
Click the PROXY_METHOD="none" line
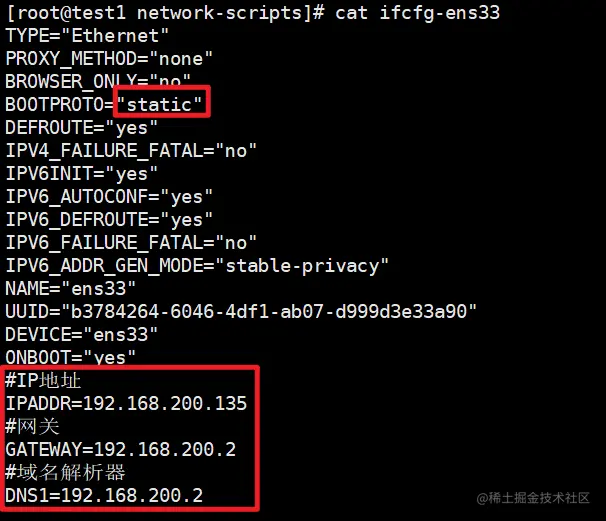tap(109, 59)
